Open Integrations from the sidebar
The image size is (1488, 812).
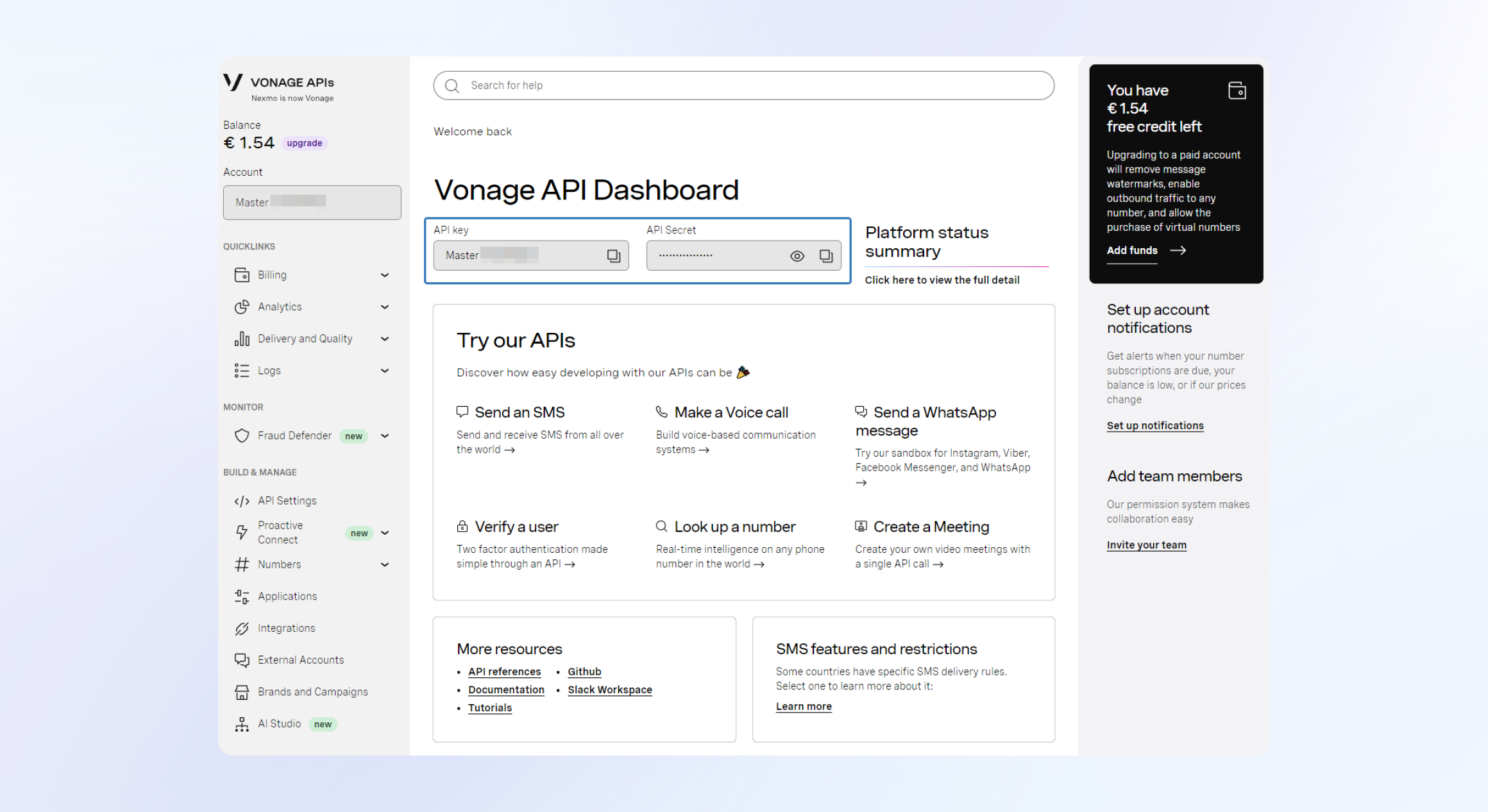[286, 629]
